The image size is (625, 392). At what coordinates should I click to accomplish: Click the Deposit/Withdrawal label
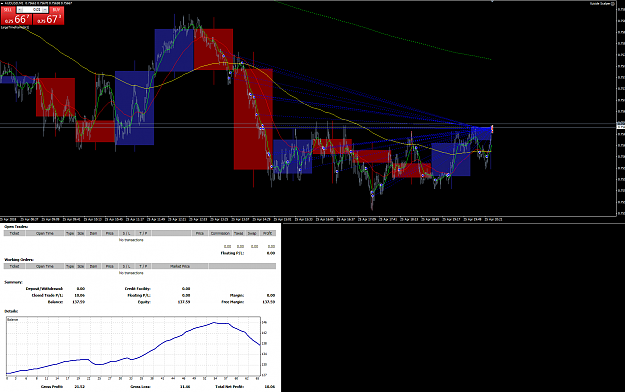(44, 288)
